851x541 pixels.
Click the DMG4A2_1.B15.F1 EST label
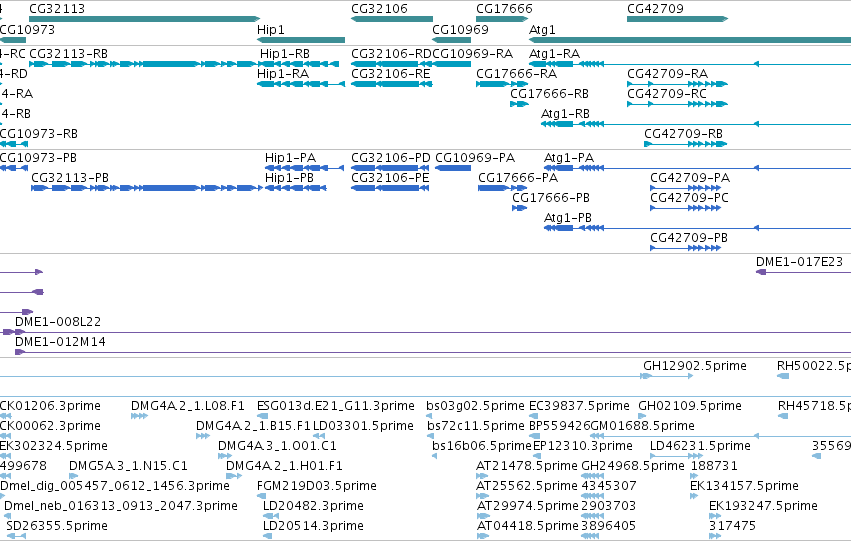pyautogui.click(x=253, y=426)
